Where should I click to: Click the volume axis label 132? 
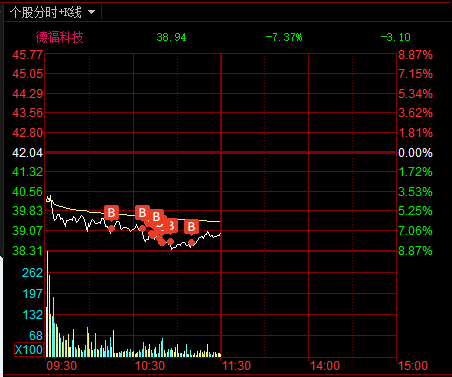tap(33, 315)
